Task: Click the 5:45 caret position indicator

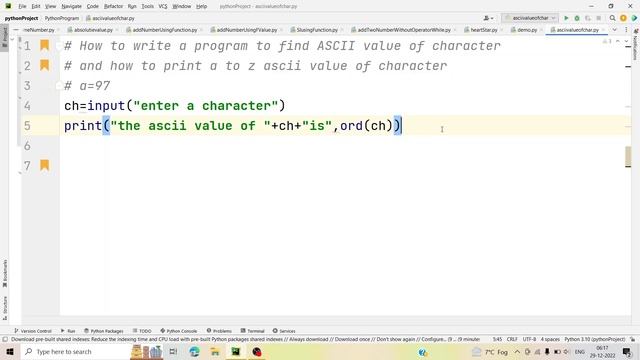Action: (x=497, y=339)
